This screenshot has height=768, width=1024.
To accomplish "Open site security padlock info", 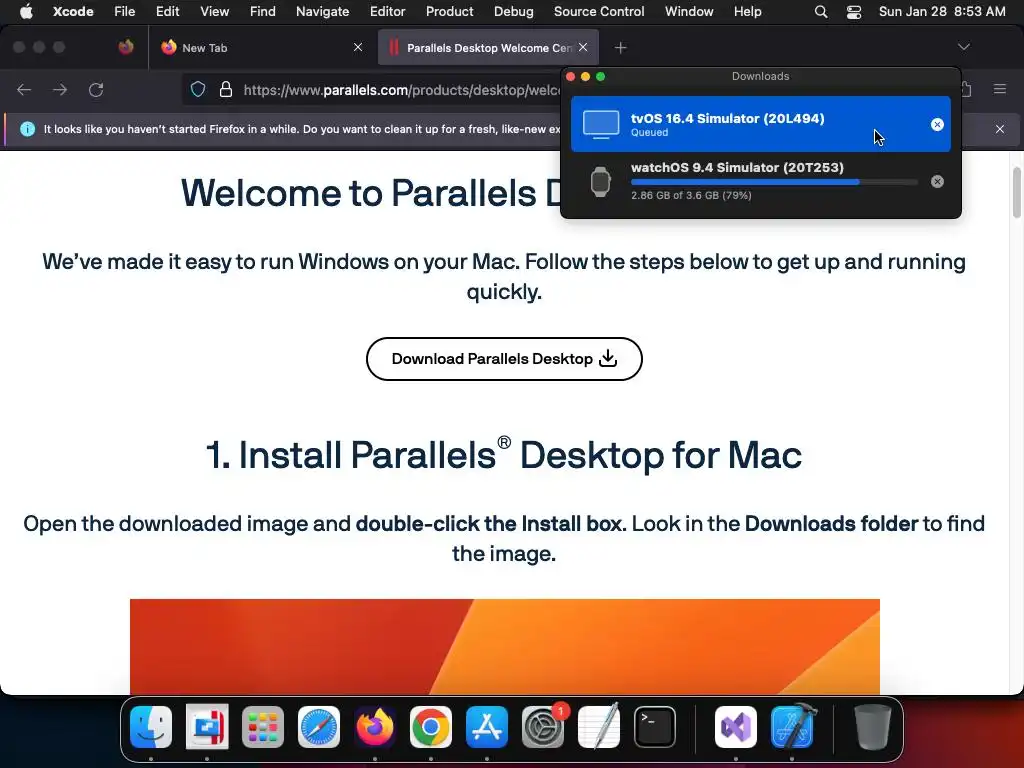I will (x=226, y=89).
